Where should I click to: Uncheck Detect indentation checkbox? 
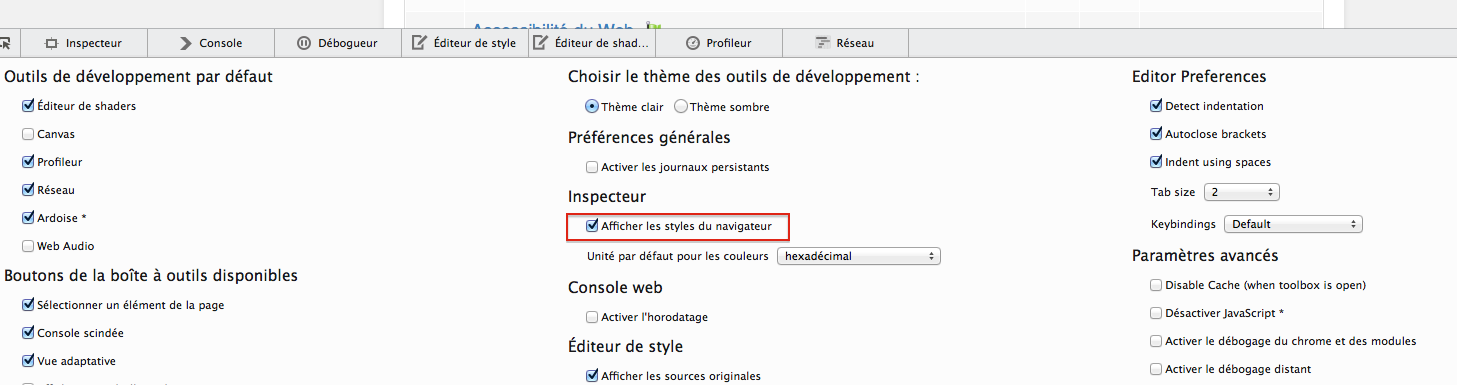coord(1157,106)
